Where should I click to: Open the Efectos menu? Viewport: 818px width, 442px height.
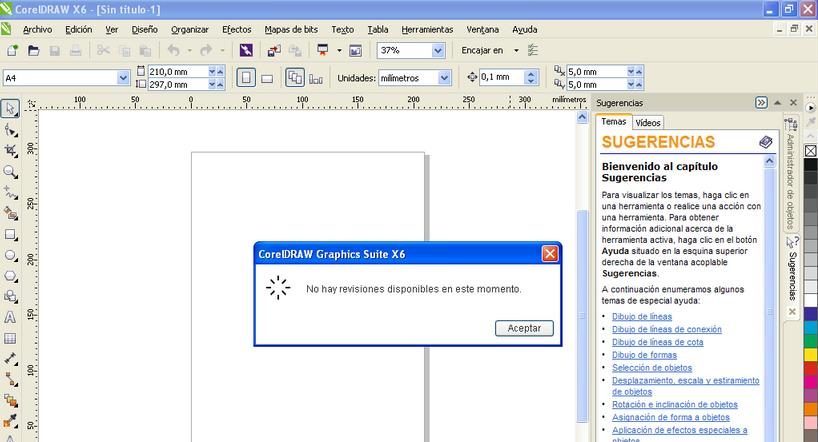tap(236, 30)
